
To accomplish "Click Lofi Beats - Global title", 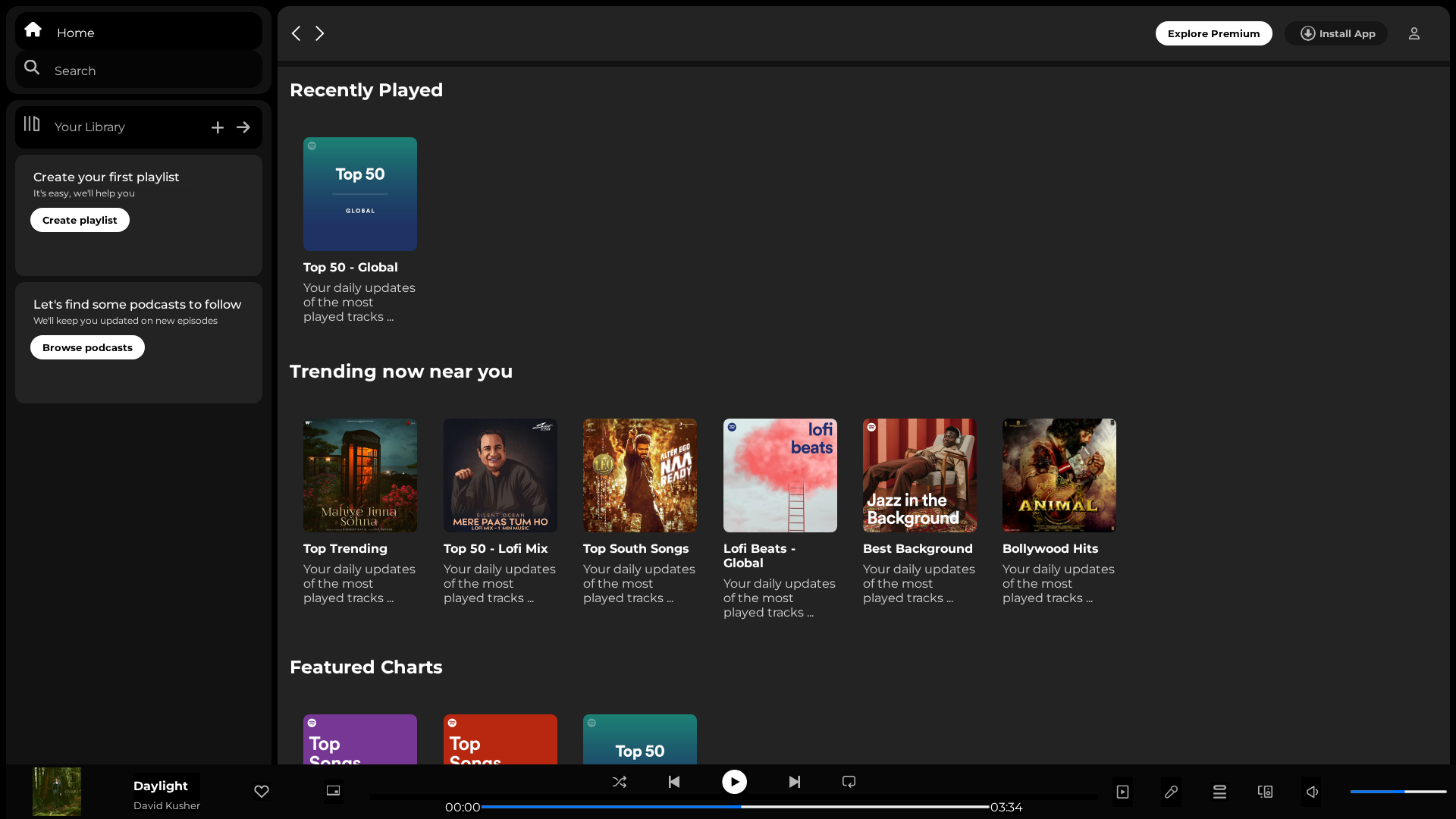I will [x=759, y=556].
